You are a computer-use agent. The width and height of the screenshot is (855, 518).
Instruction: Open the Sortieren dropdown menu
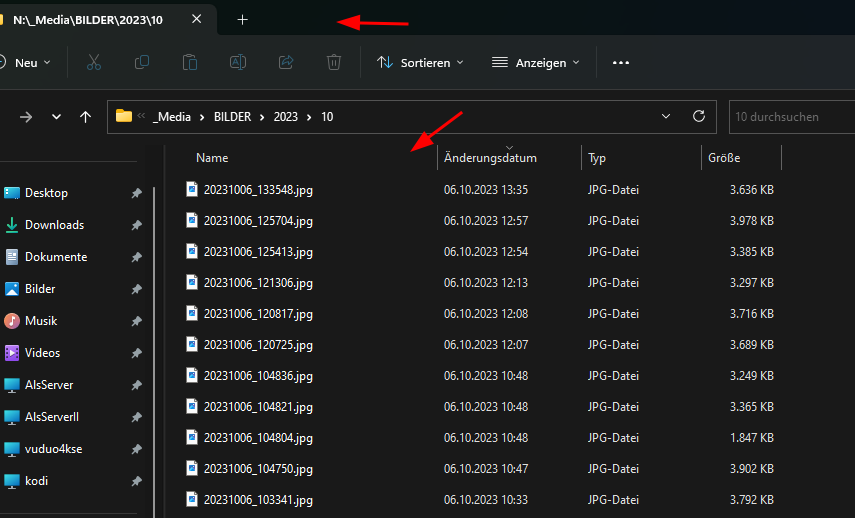coord(420,63)
